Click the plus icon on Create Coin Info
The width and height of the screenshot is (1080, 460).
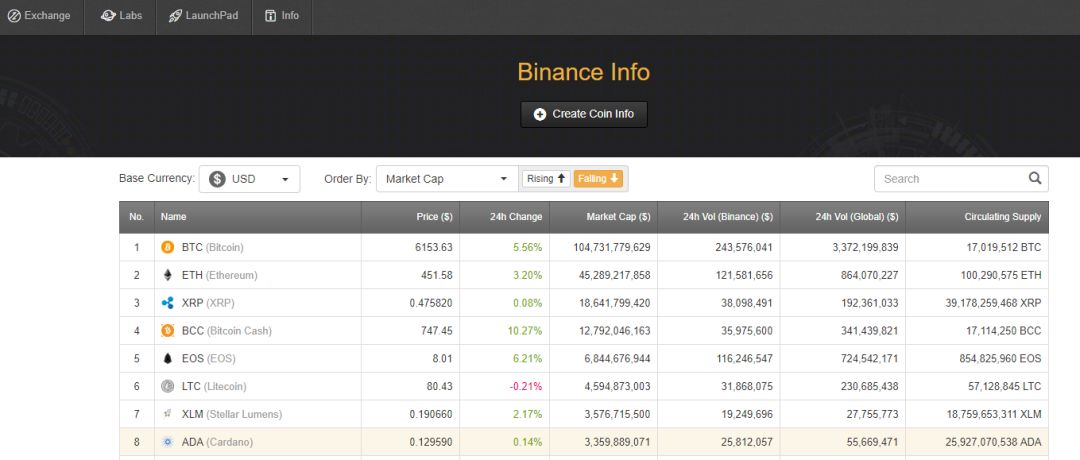tap(540, 114)
